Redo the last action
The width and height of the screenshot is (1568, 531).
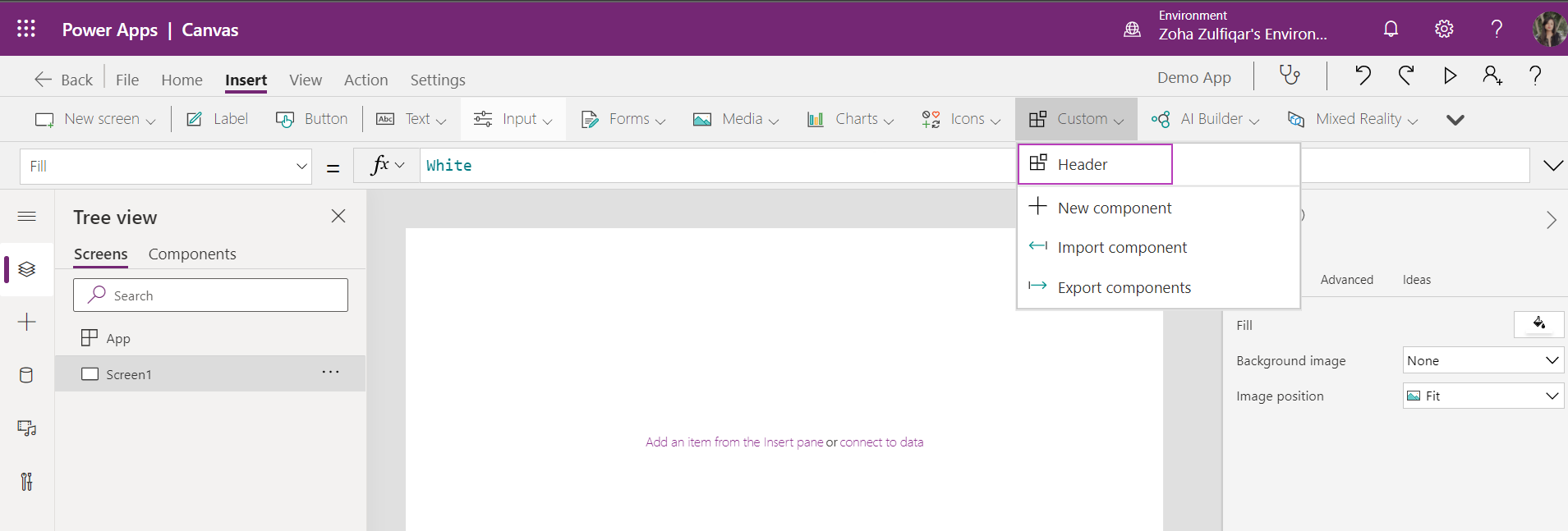(x=1406, y=76)
